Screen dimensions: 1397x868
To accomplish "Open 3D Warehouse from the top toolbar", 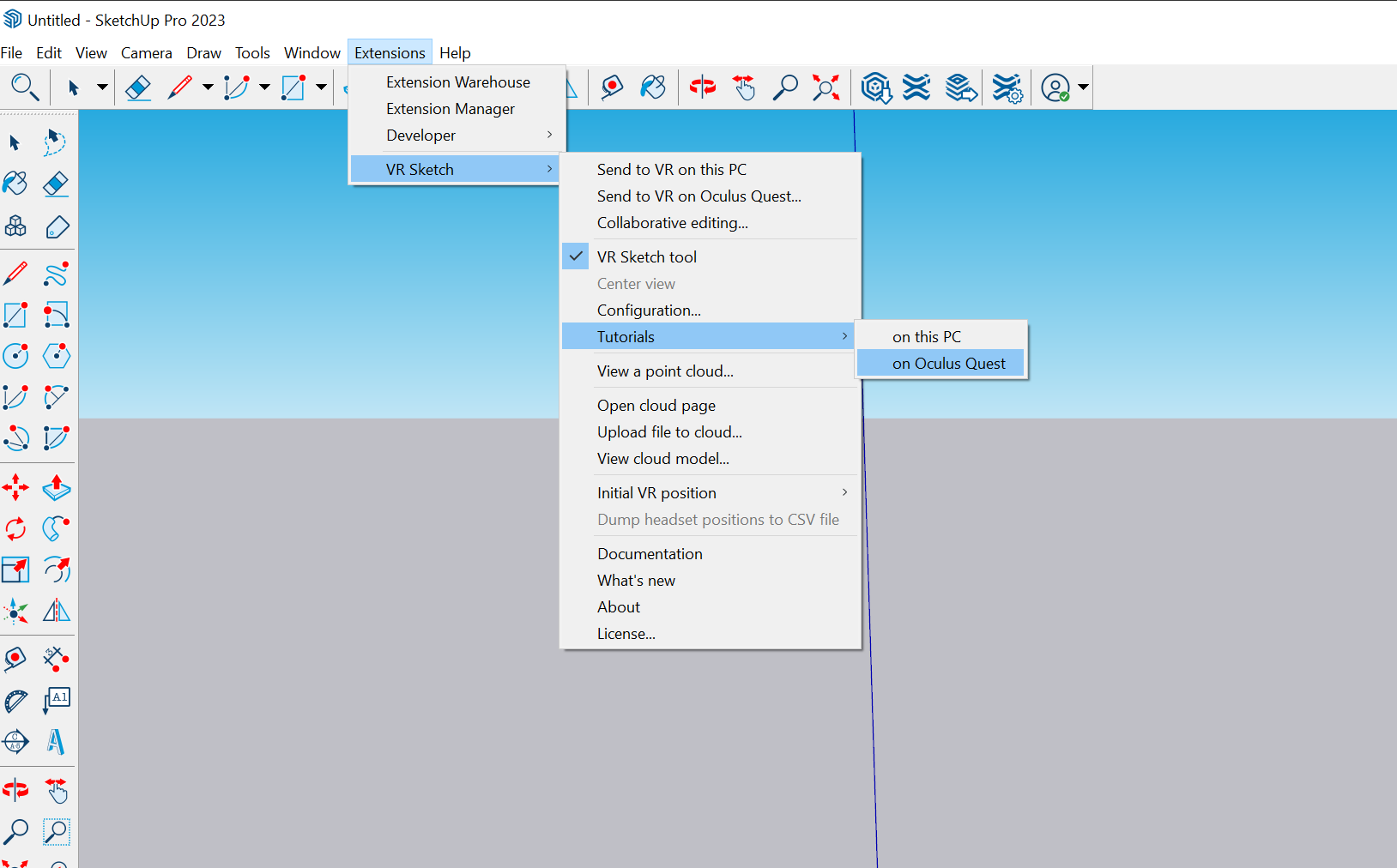I will [876, 87].
